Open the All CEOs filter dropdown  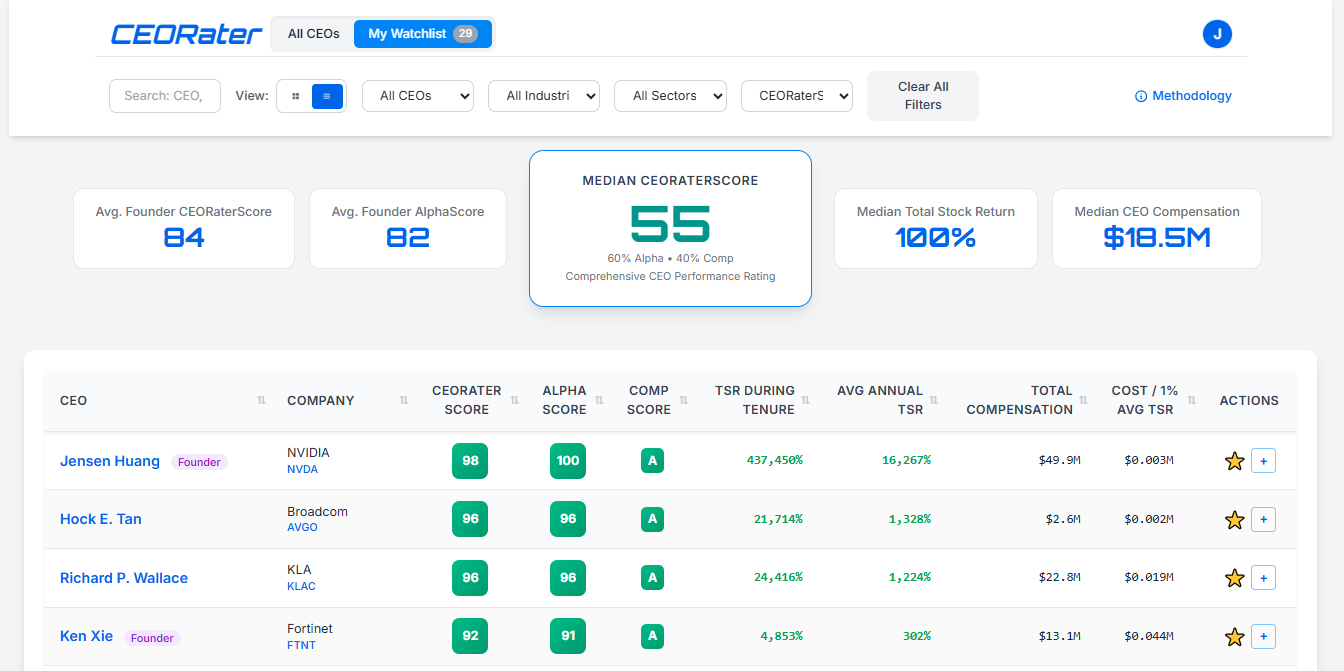click(x=418, y=96)
